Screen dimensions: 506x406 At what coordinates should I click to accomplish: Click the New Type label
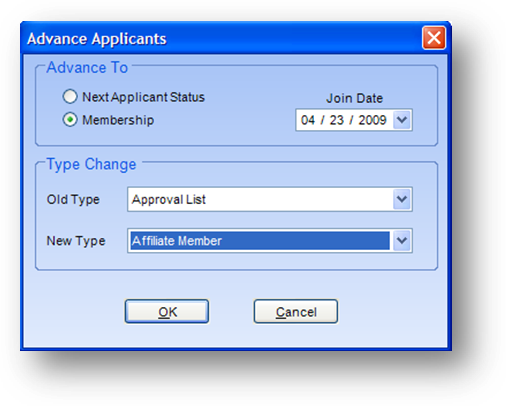click(x=76, y=241)
